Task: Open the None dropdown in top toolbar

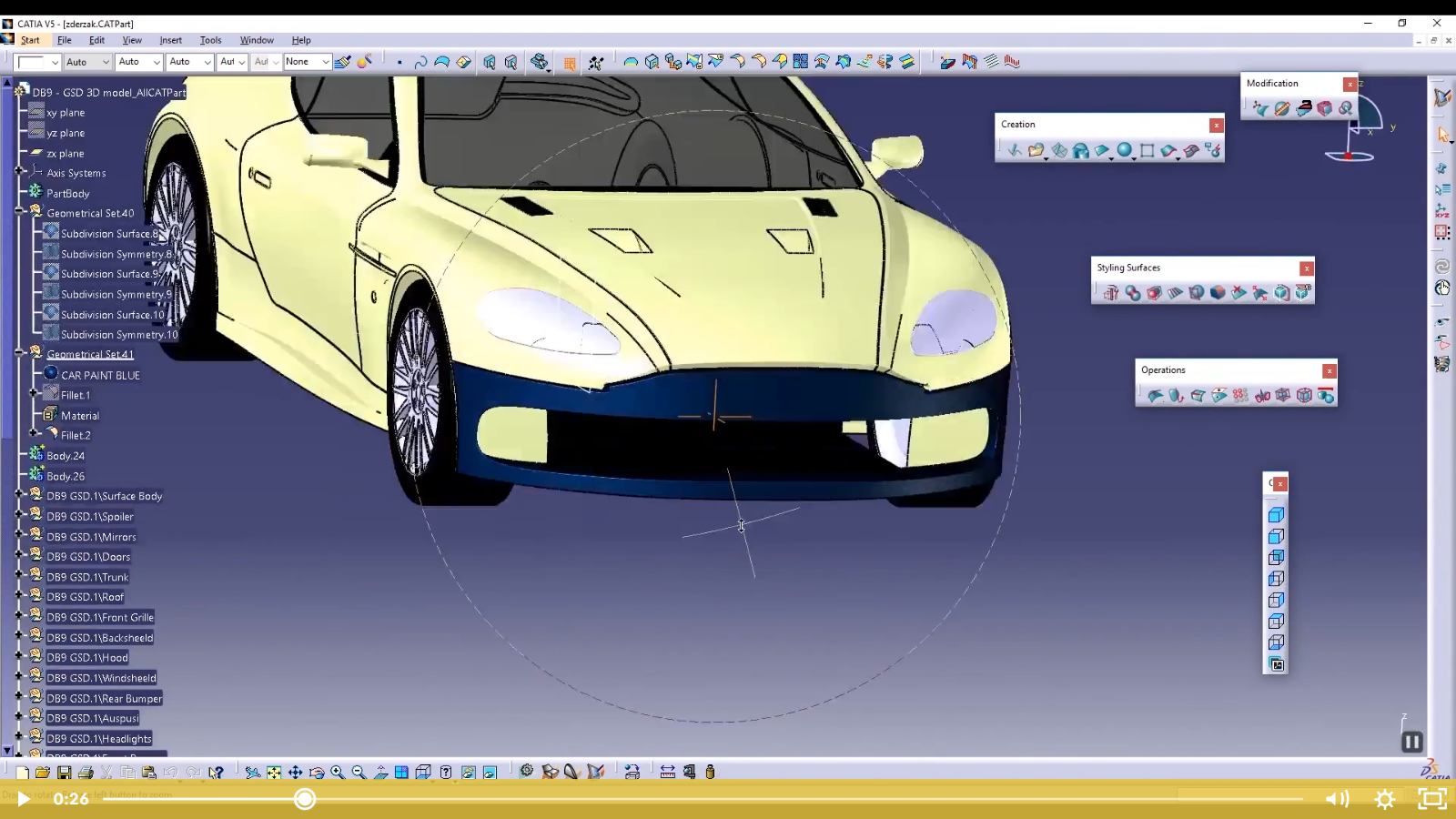Action: [x=325, y=62]
